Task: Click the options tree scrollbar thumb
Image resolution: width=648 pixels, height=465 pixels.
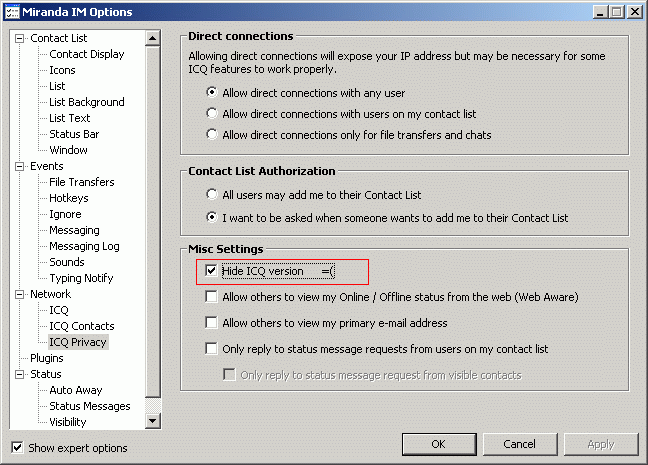Action: (152, 222)
